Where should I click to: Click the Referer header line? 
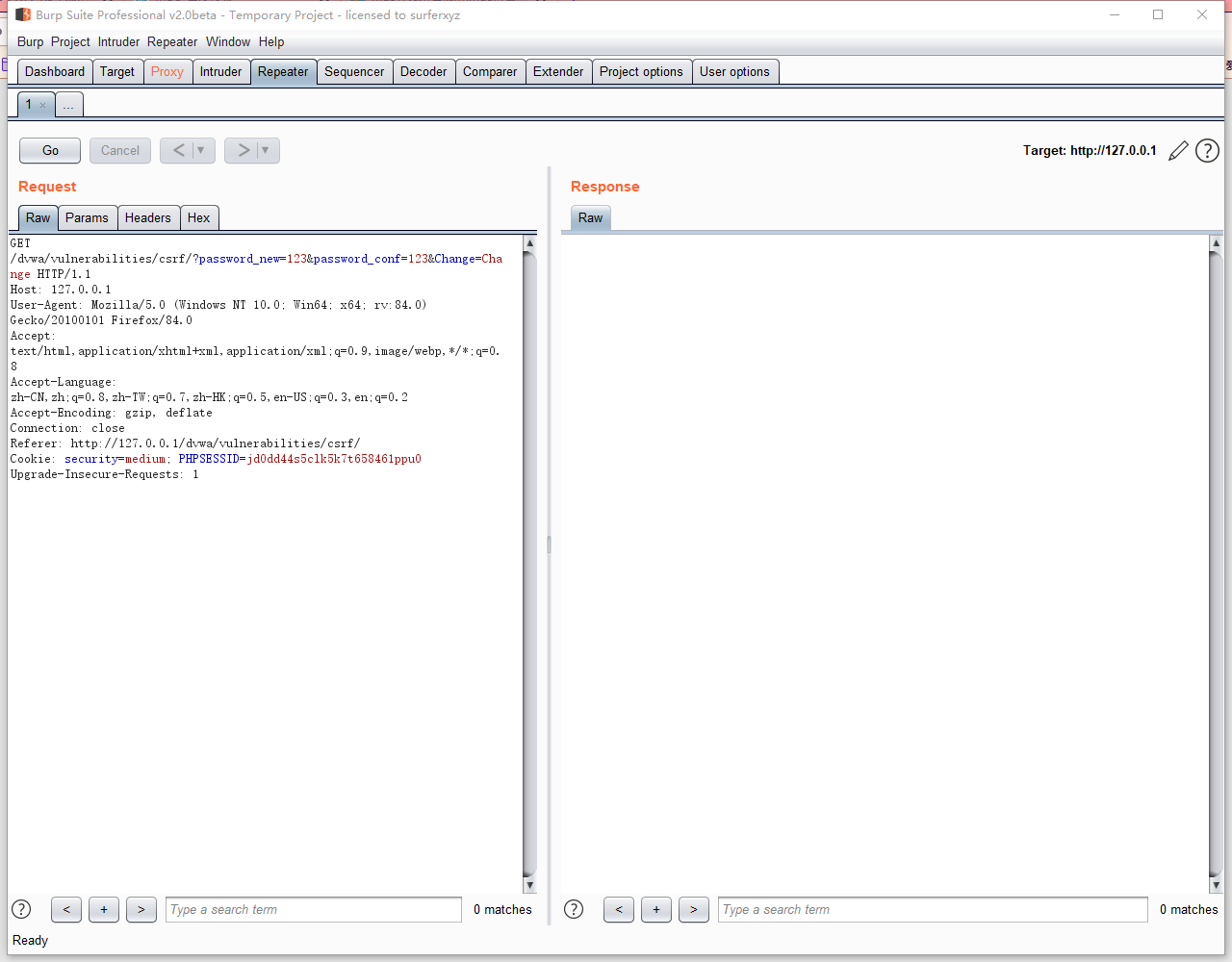(185, 443)
